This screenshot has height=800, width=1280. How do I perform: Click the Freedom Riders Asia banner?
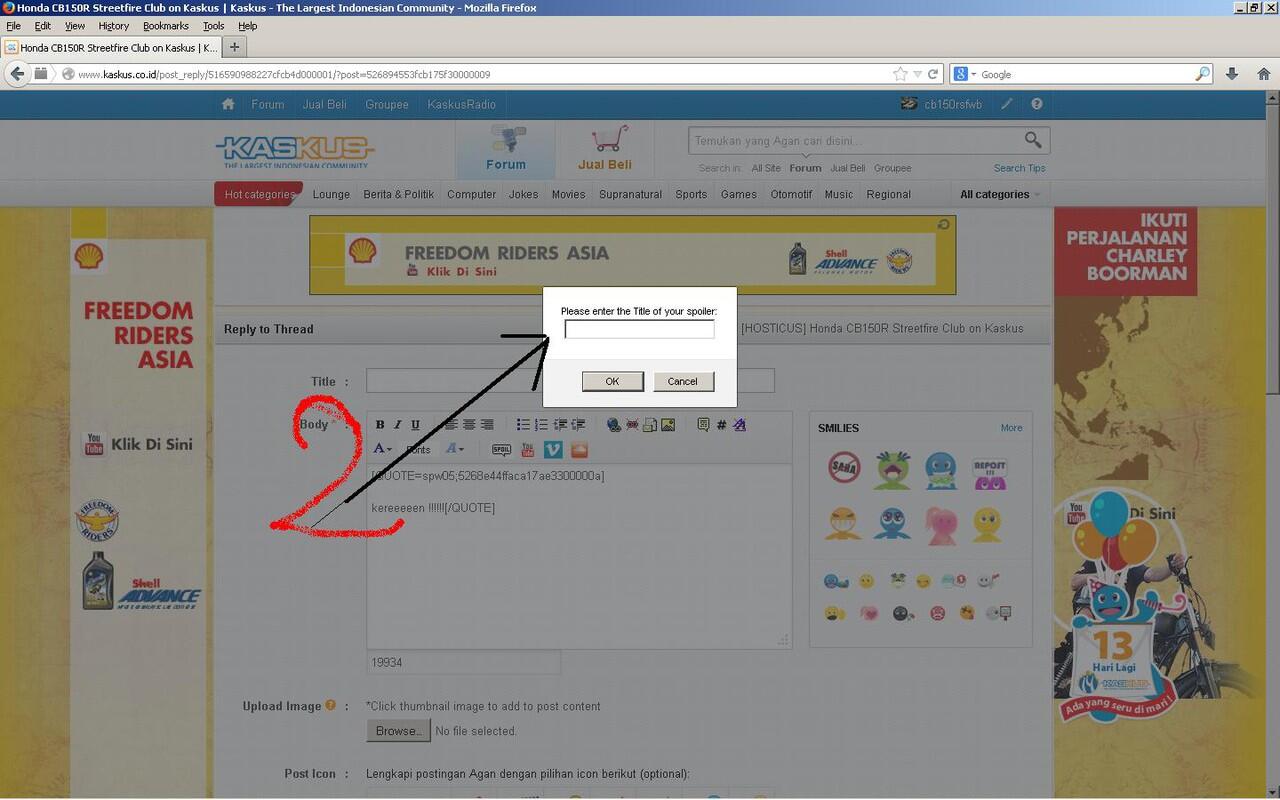click(x=632, y=255)
